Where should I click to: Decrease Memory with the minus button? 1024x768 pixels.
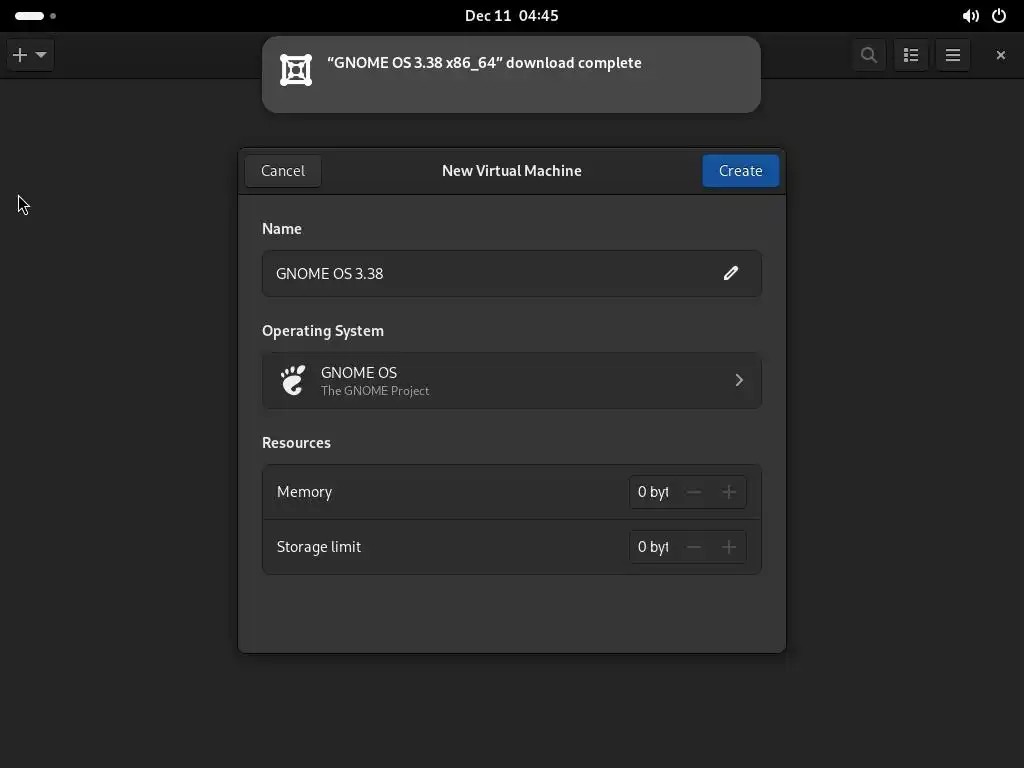[x=694, y=492]
